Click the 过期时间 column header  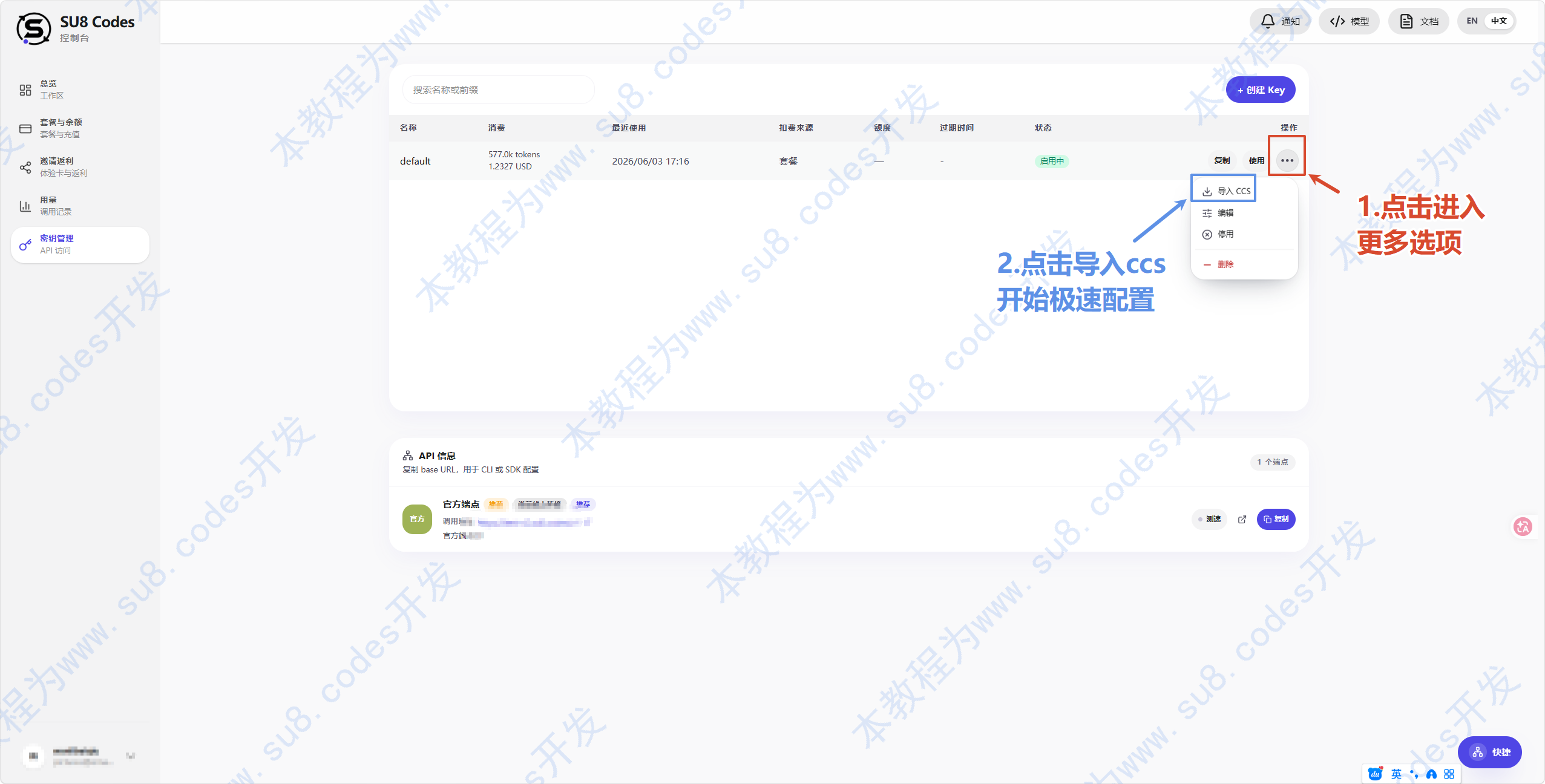[957, 128]
